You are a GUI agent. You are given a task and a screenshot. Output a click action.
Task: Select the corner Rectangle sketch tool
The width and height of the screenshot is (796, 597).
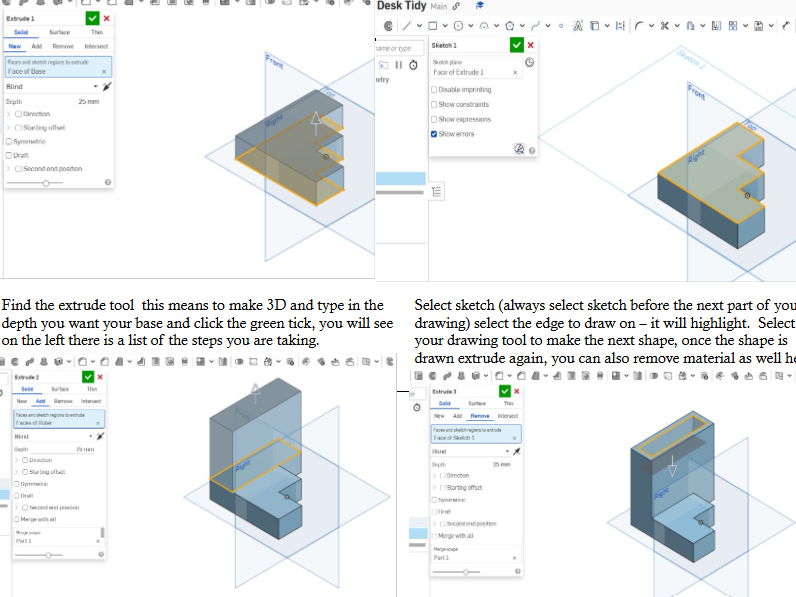[x=433, y=25]
